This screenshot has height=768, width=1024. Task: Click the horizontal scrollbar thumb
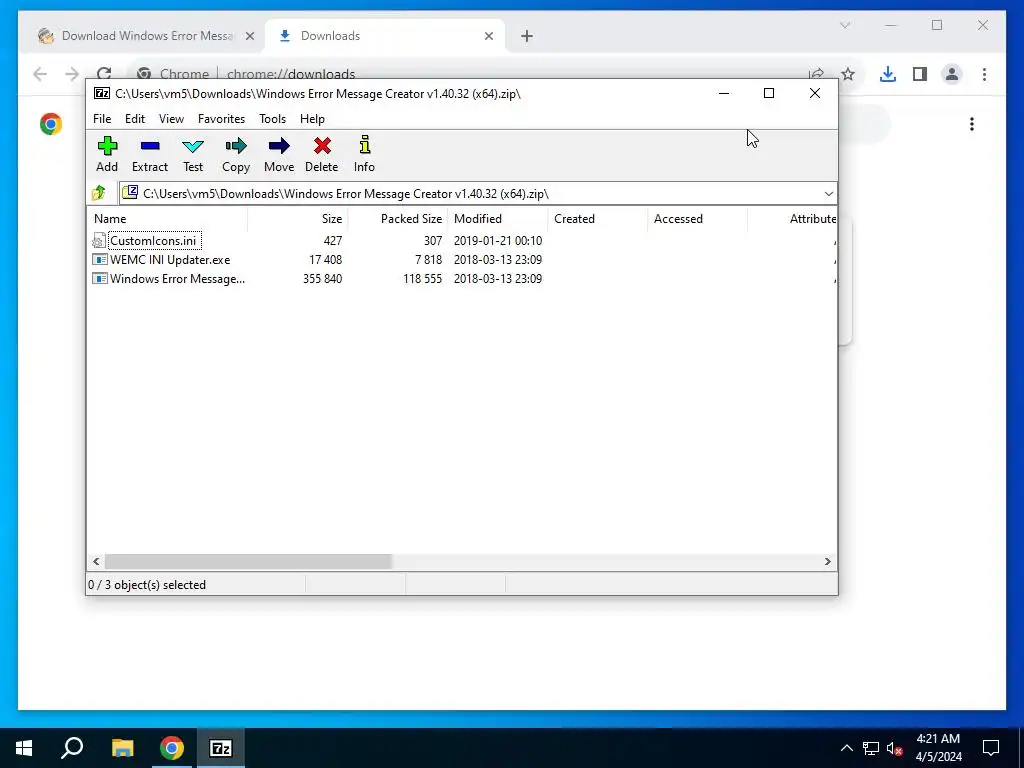(x=248, y=562)
